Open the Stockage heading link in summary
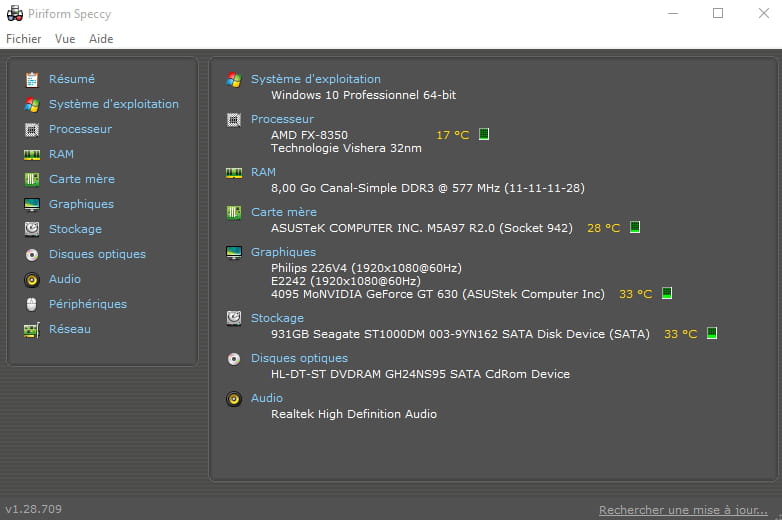The height and width of the screenshot is (520, 782). coord(277,318)
